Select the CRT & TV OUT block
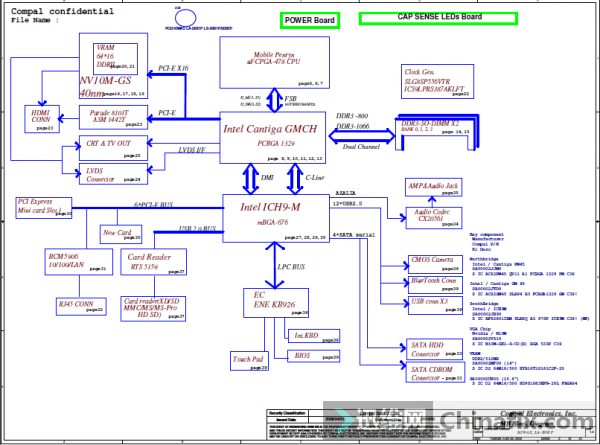This screenshot has height=445, width=600. [x=113, y=148]
